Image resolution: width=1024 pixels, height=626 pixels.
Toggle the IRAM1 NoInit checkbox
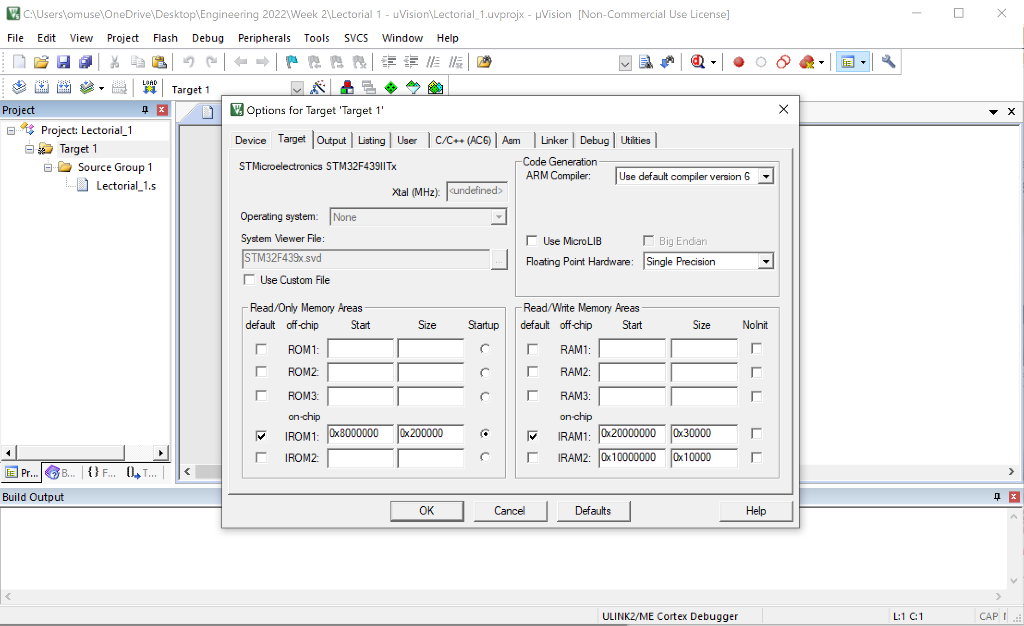(x=756, y=433)
